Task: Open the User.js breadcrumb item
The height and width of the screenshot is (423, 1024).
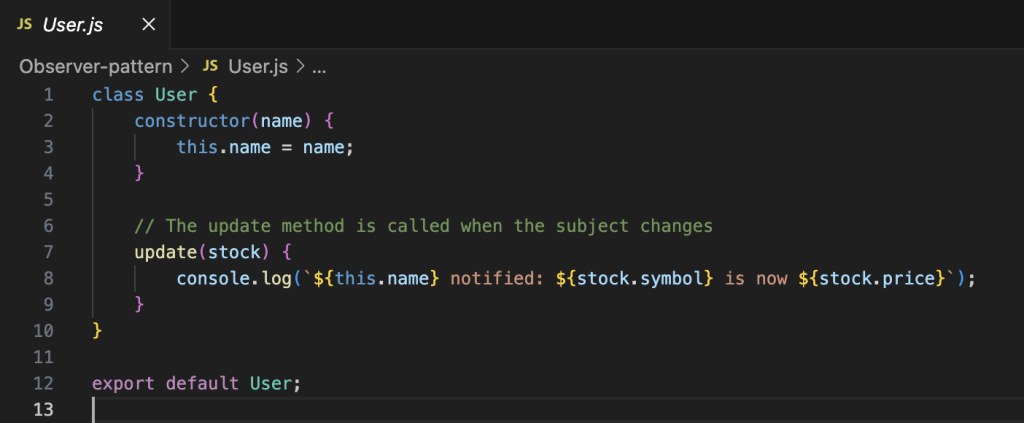Action: click(x=258, y=67)
